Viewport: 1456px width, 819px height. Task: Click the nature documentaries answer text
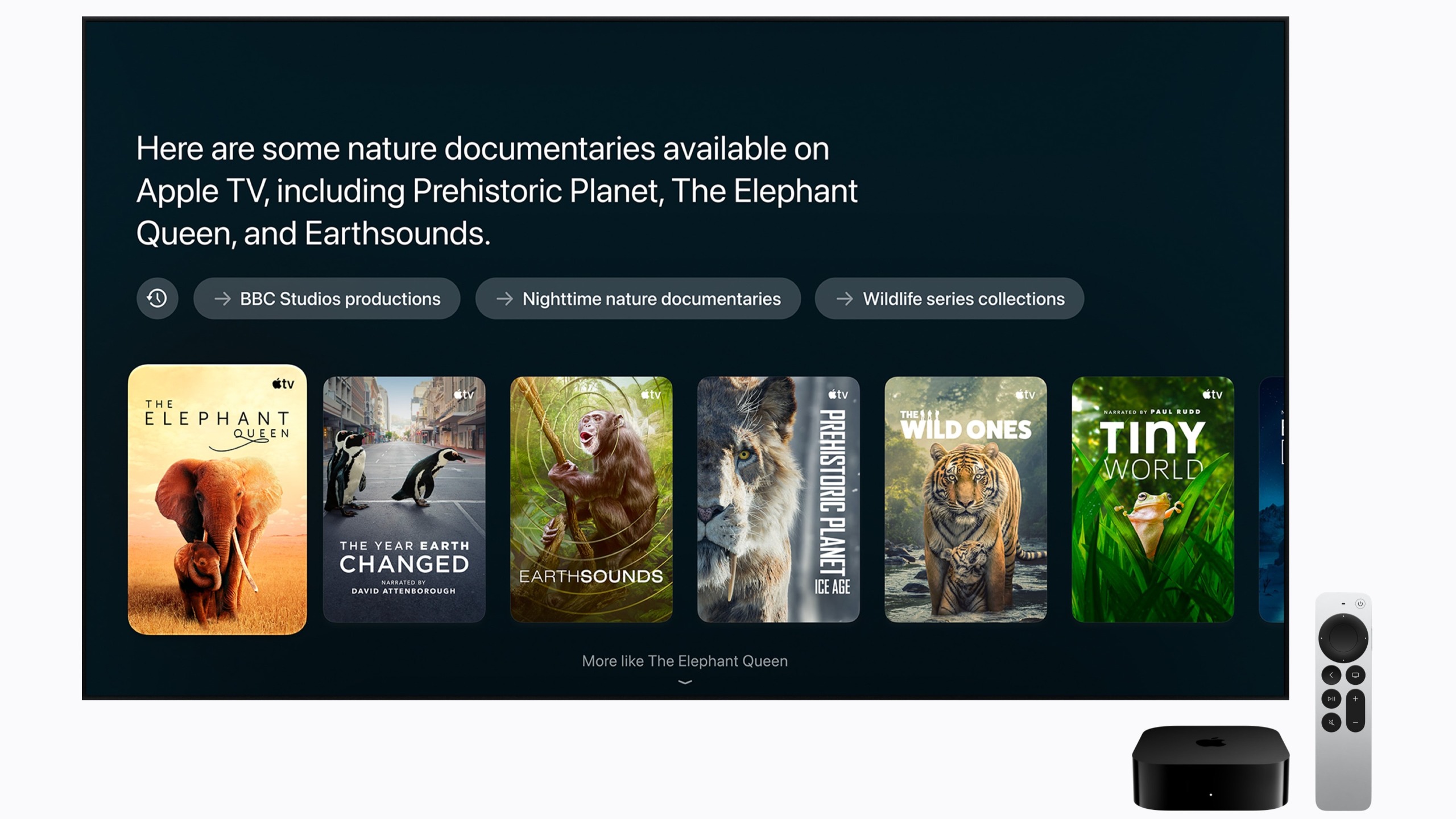[497, 191]
